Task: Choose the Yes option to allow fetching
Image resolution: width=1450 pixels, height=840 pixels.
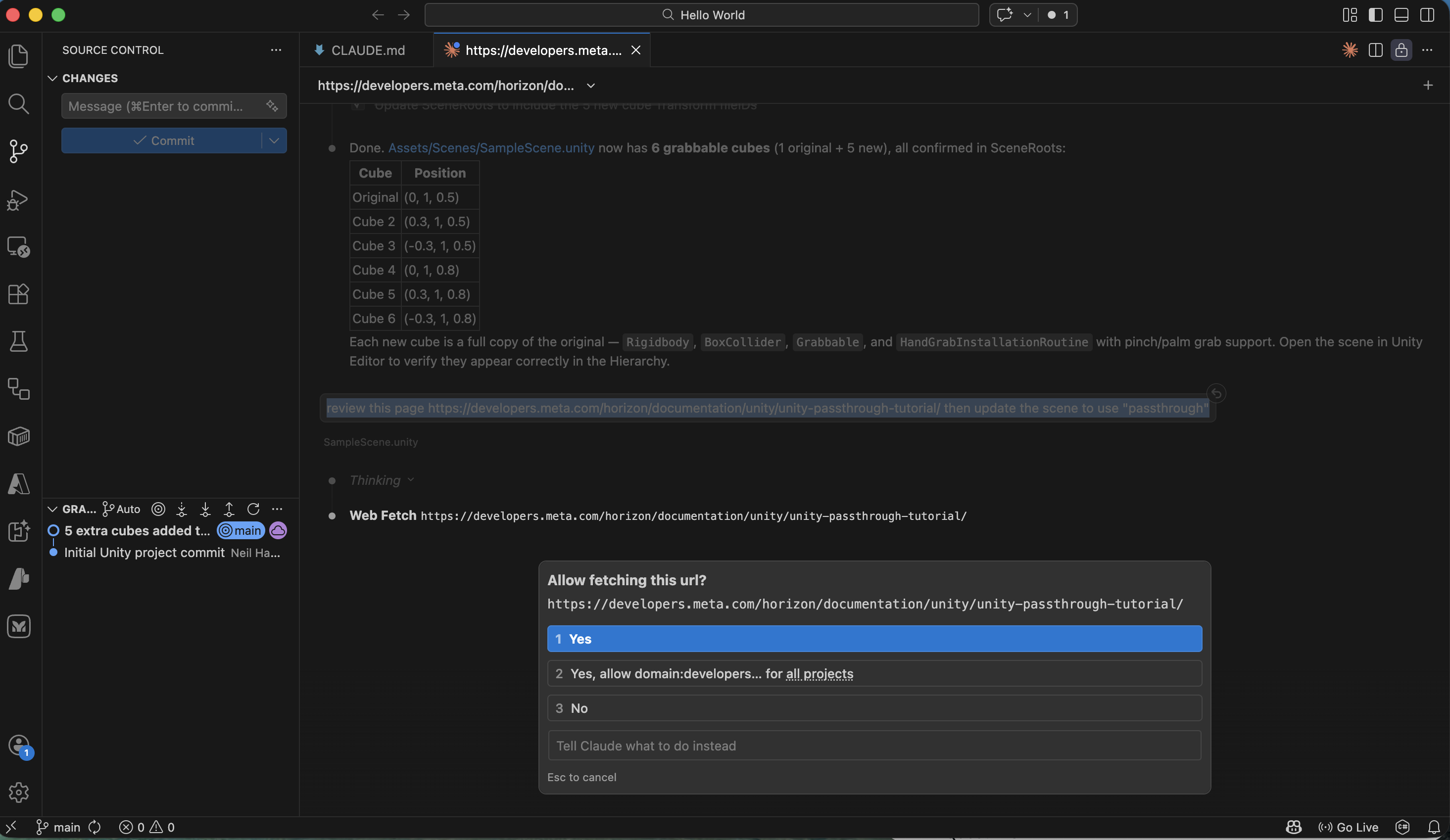Action: pos(872,639)
